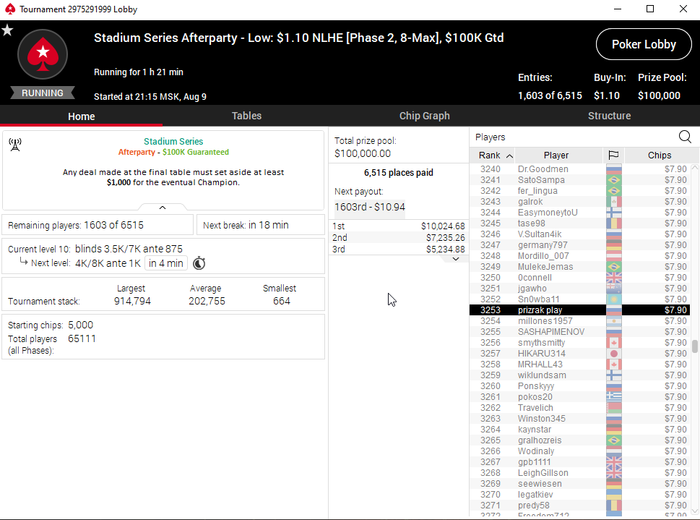700x520 pixels.
Task: Click the Player column header
Action: tap(556, 155)
